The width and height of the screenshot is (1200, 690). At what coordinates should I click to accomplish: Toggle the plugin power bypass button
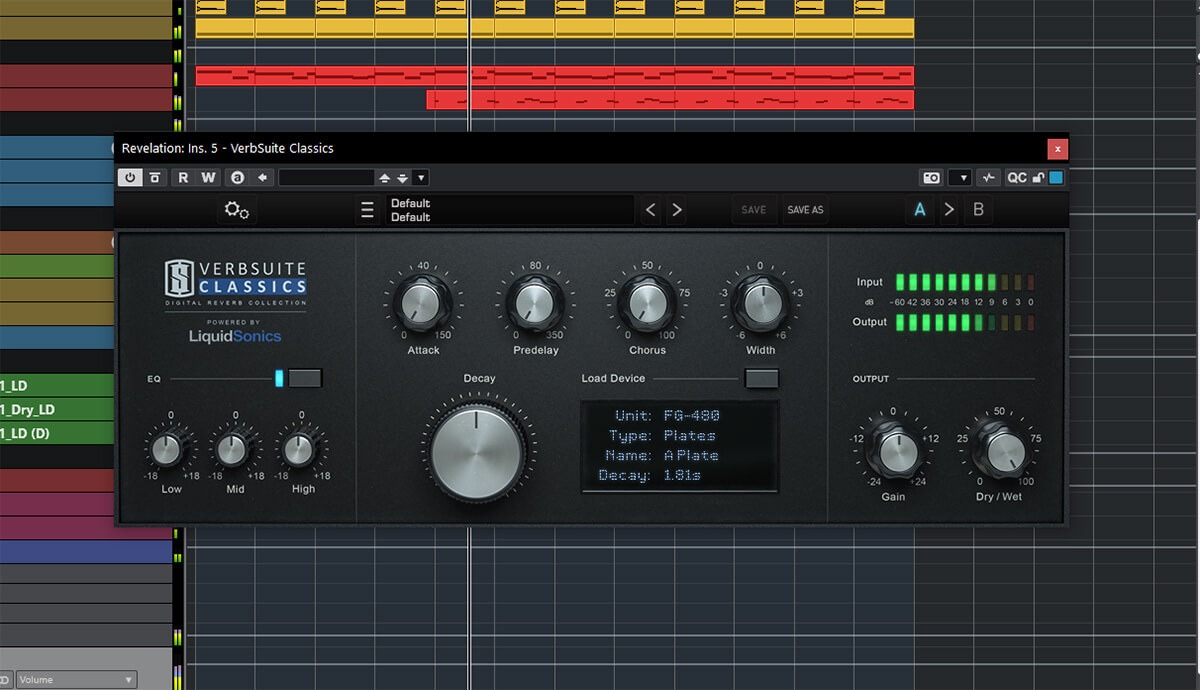130,178
